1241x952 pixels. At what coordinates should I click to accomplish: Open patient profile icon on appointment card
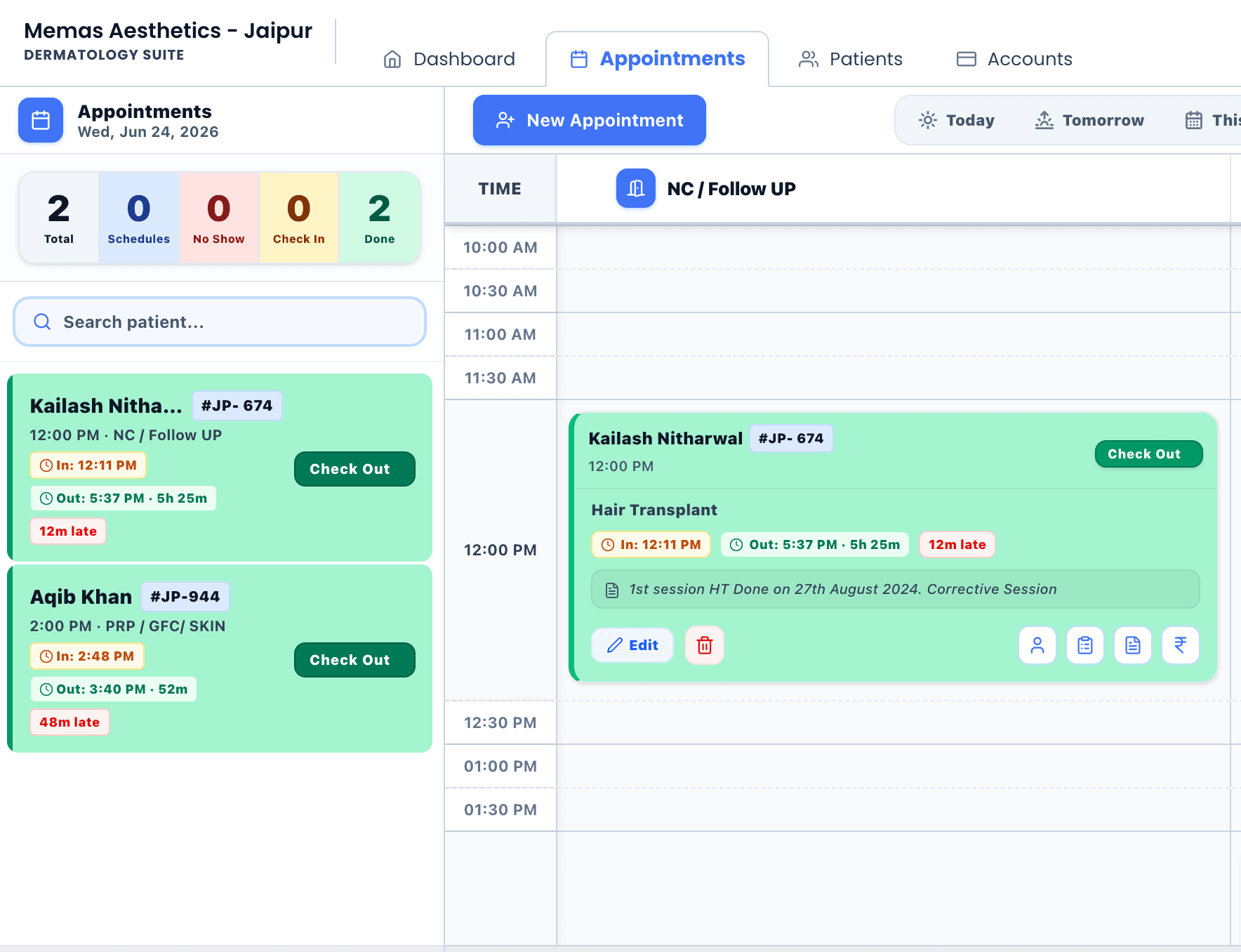1037,645
